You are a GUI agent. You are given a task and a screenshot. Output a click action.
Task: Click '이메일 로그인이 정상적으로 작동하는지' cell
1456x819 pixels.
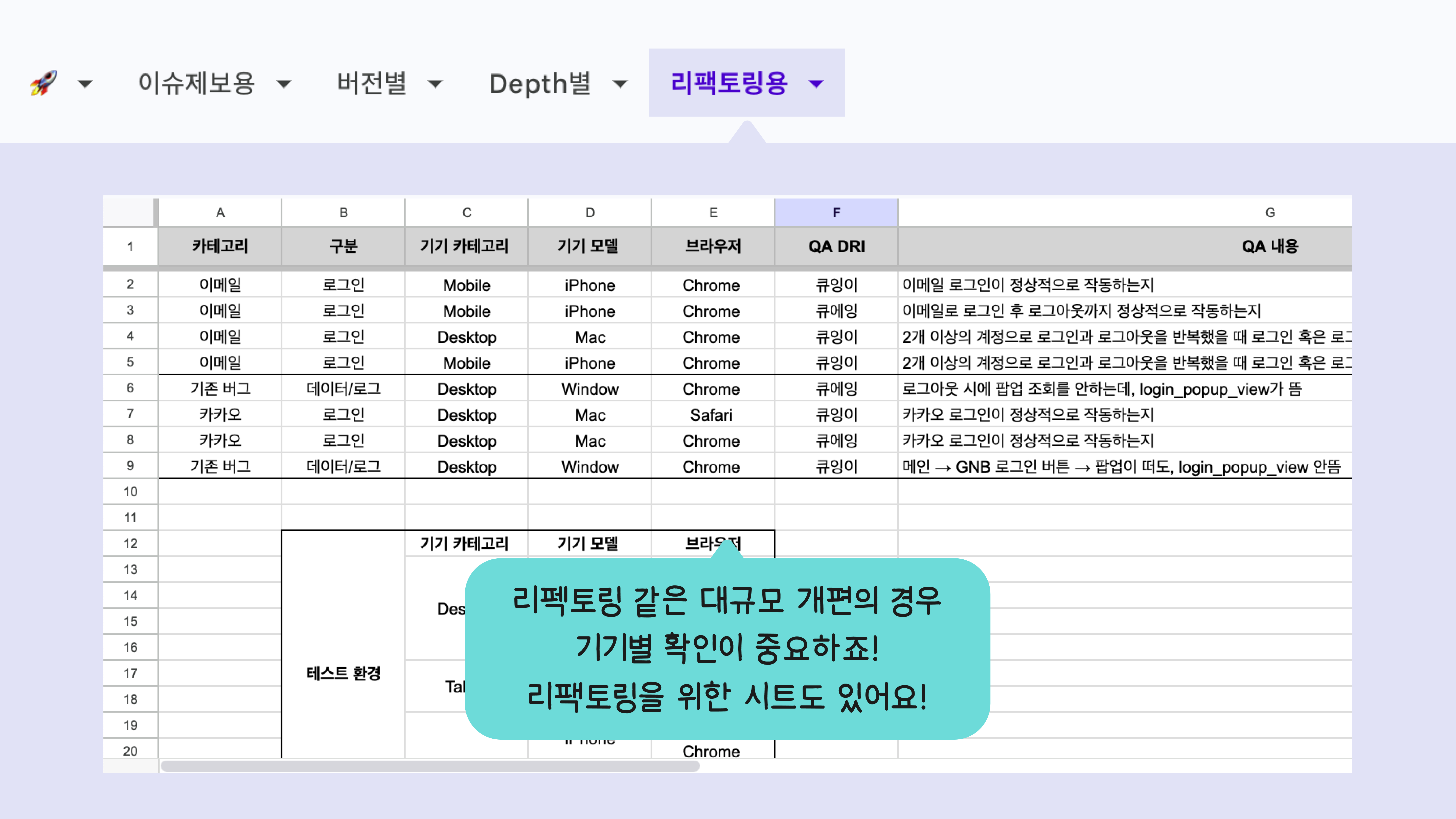(1125, 285)
